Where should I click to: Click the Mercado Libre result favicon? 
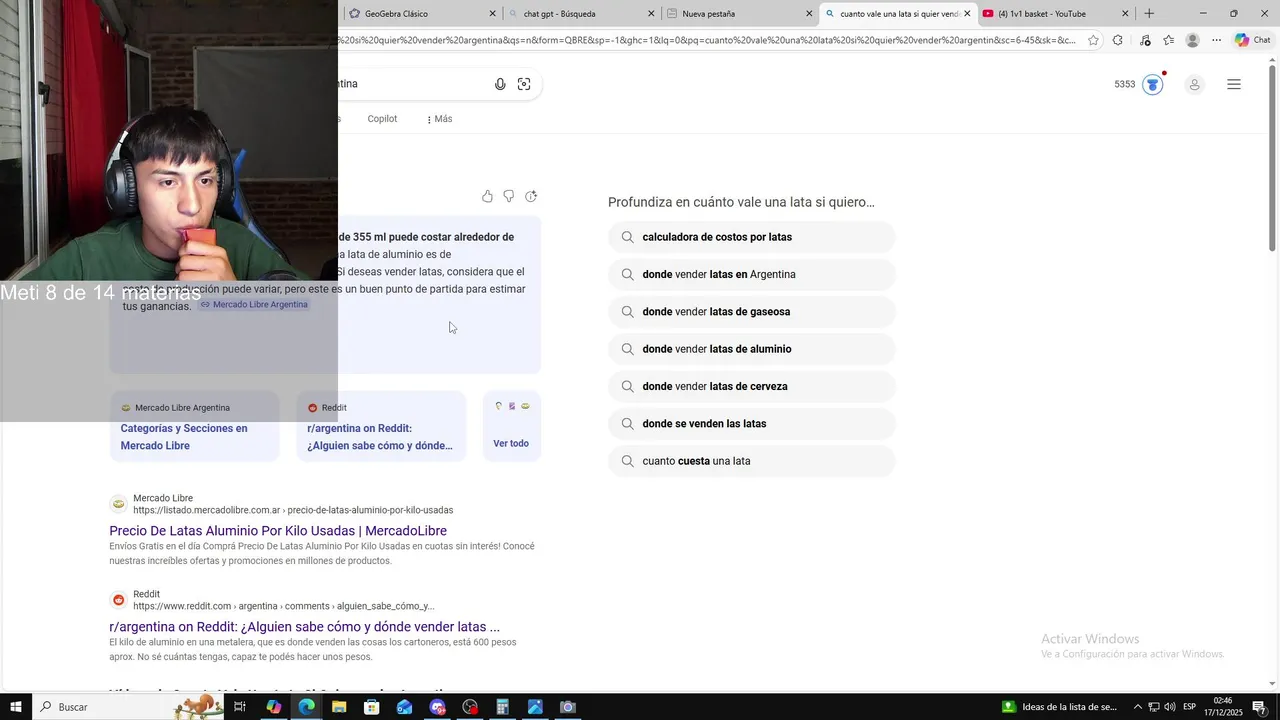(x=118, y=504)
